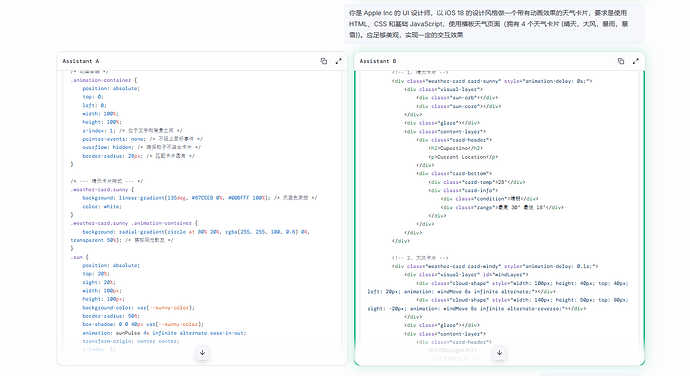Image resolution: width=690 pixels, height=376 pixels.
Task: Click the user prompt message bubble
Action: click(494, 24)
